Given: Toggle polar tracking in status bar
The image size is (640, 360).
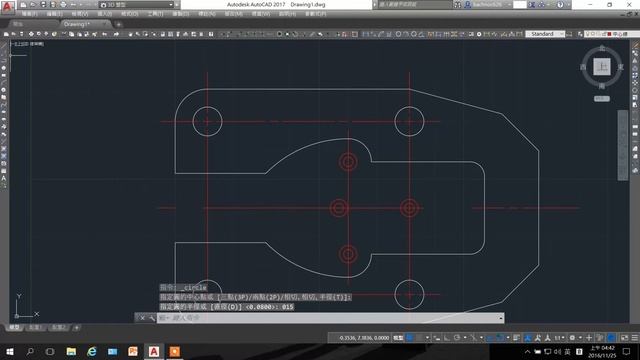Looking at the screenshot, I should (457, 338).
